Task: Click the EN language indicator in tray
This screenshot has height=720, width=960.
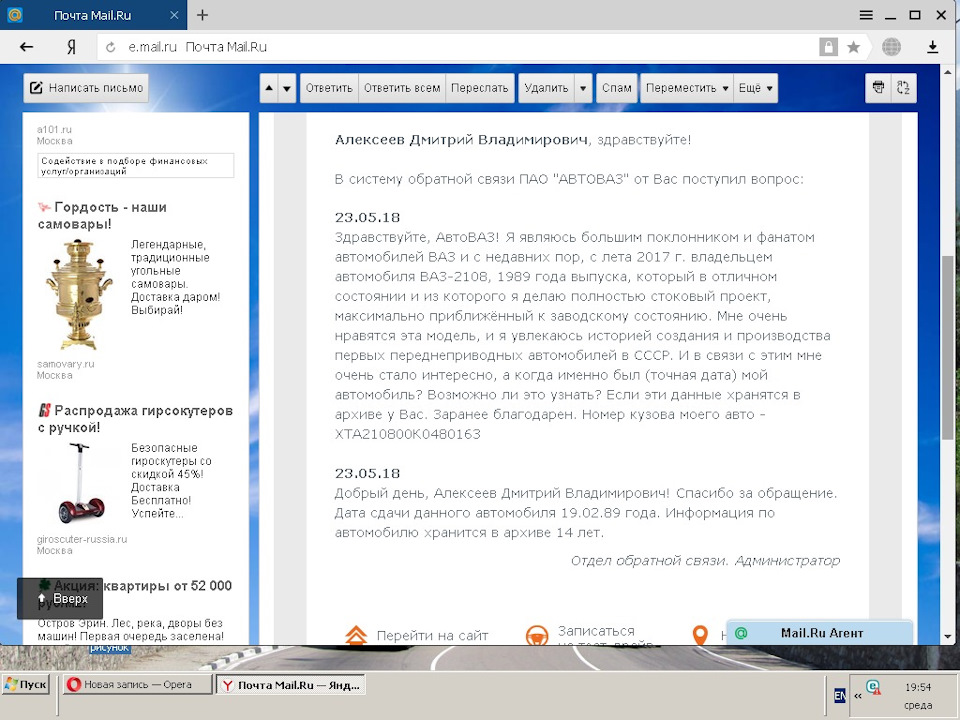Action: (840, 695)
